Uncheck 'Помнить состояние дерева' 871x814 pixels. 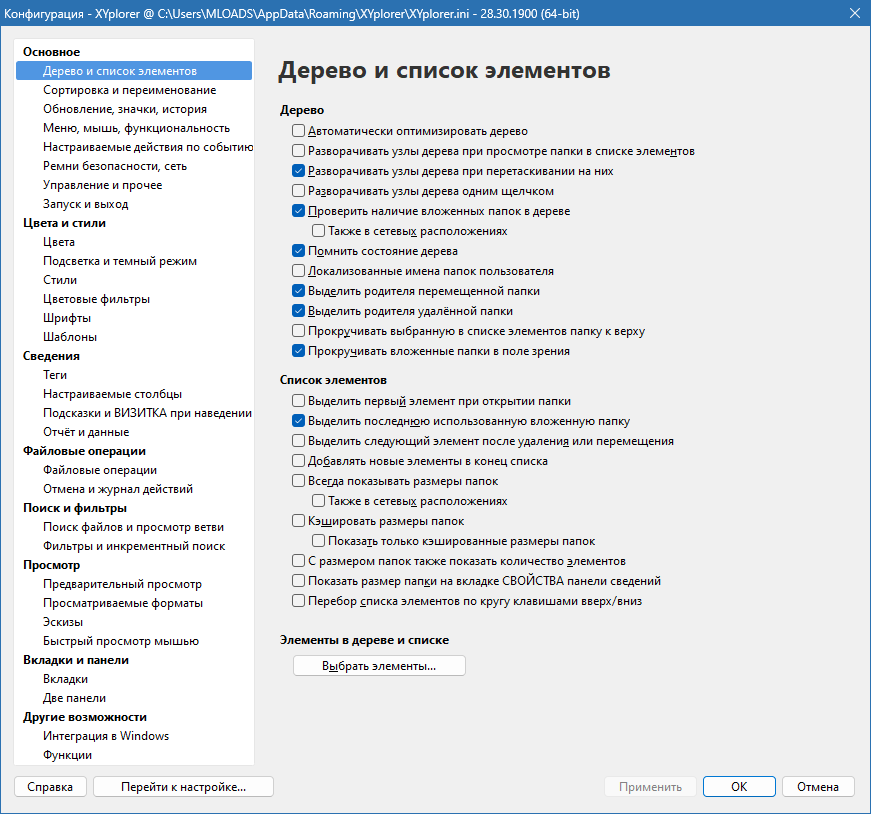(298, 251)
